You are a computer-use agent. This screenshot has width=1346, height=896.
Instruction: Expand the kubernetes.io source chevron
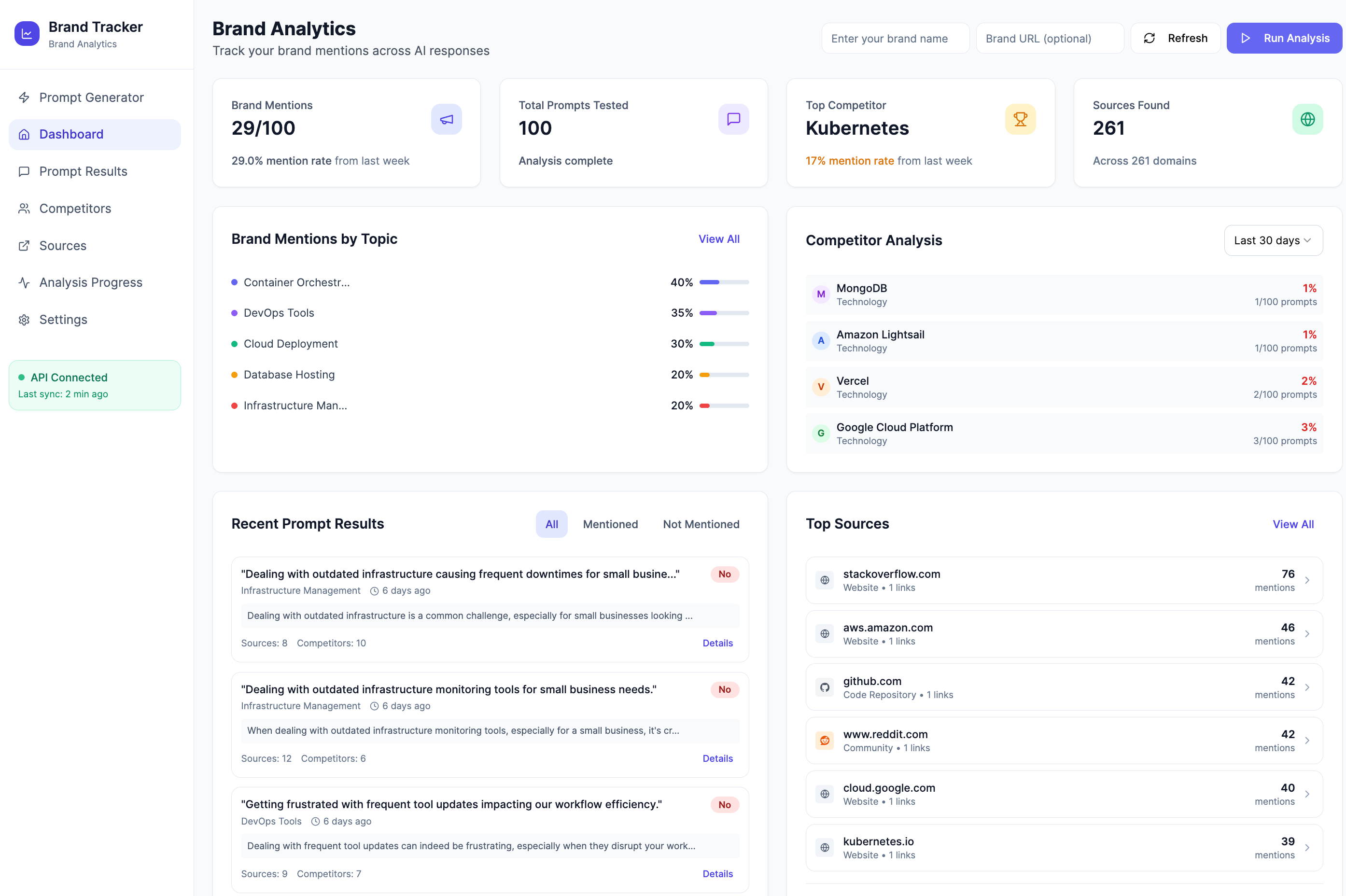[1307, 848]
